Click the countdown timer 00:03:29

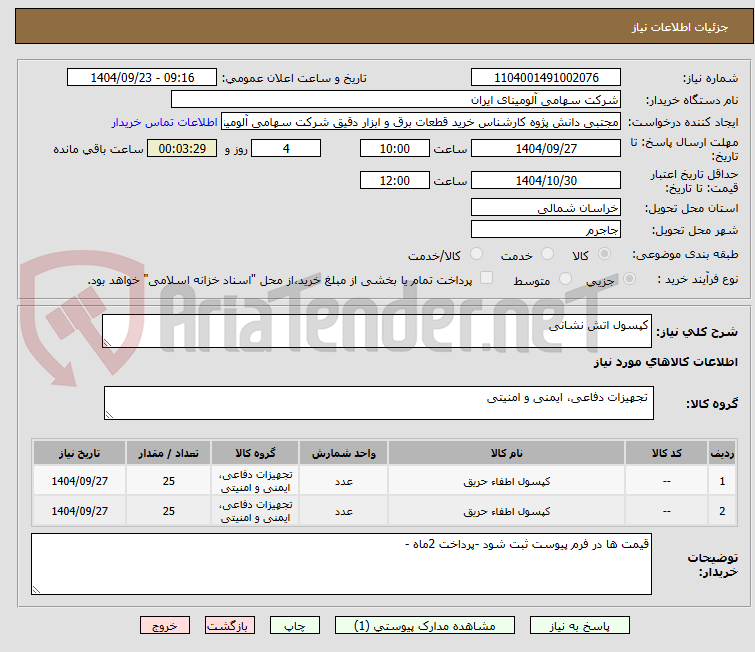[182, 148]
